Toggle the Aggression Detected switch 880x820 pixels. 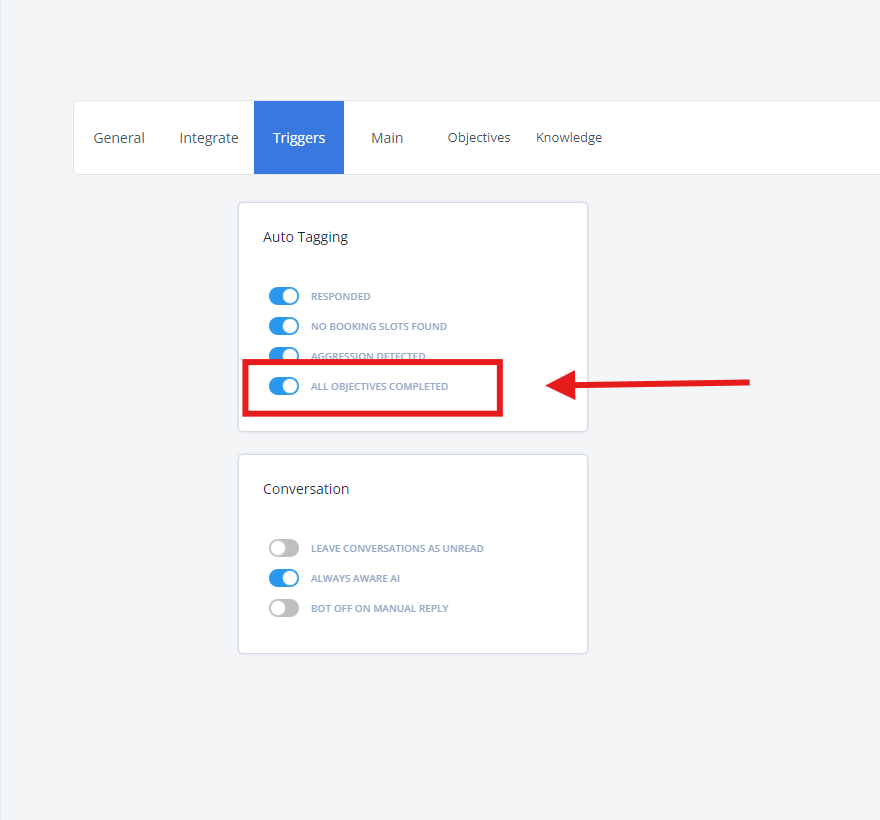point(284,354)
